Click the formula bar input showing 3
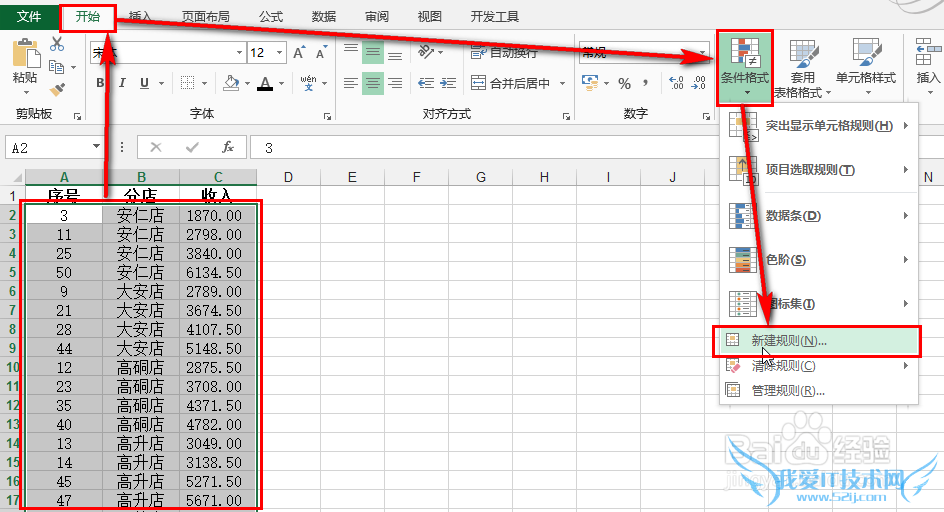Viewport: 944px width, 512px height. coord(482,148)
